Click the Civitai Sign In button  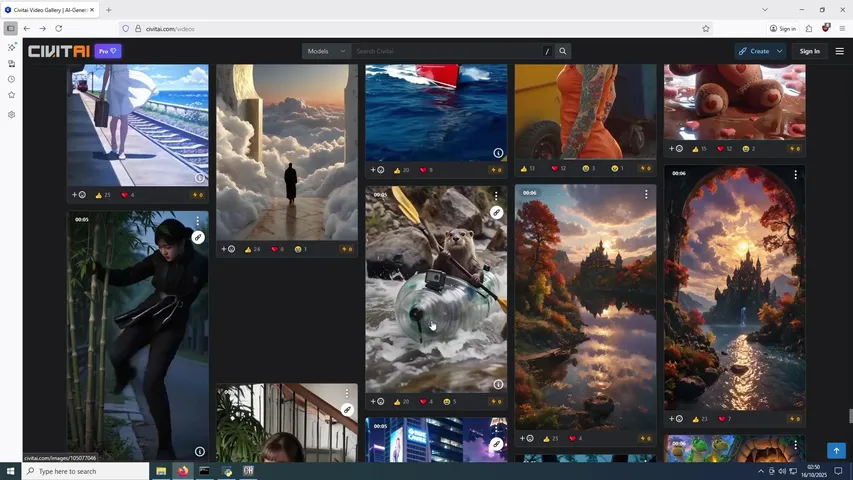tap(809, 51)
